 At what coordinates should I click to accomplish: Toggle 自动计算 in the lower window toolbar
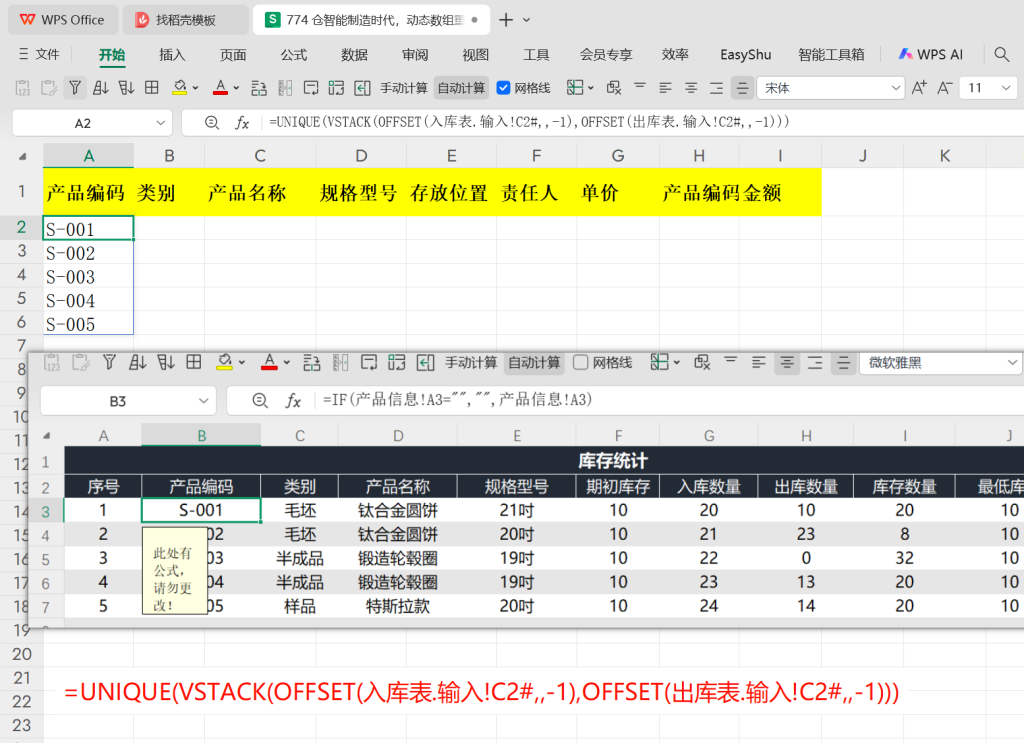tap(534, 363)
